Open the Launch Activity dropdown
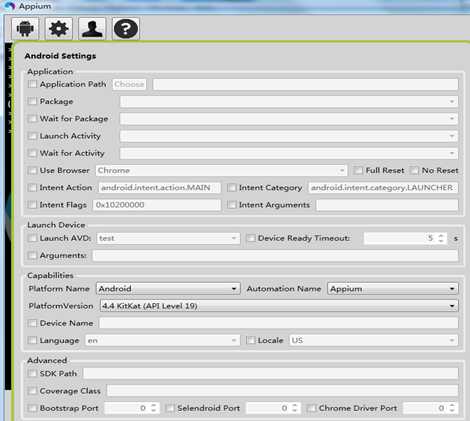Viewport: 470px width, 421px height. (x=289, y=136)
